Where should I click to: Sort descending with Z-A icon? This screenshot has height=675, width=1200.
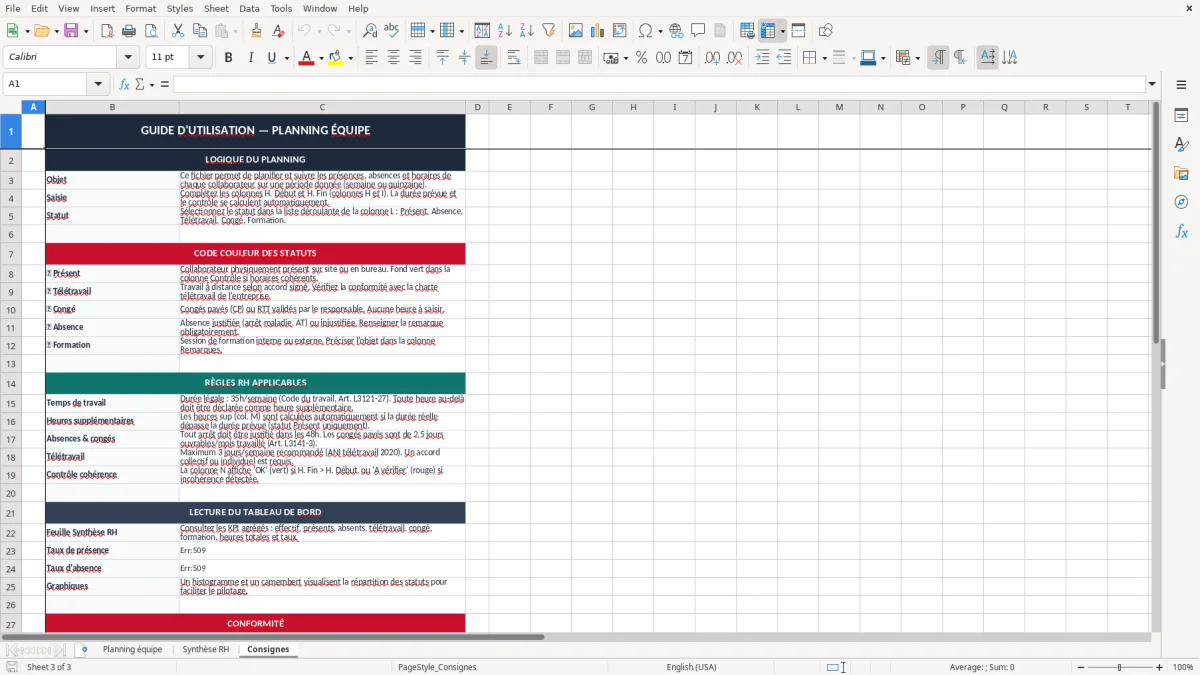tap(526, 31)
